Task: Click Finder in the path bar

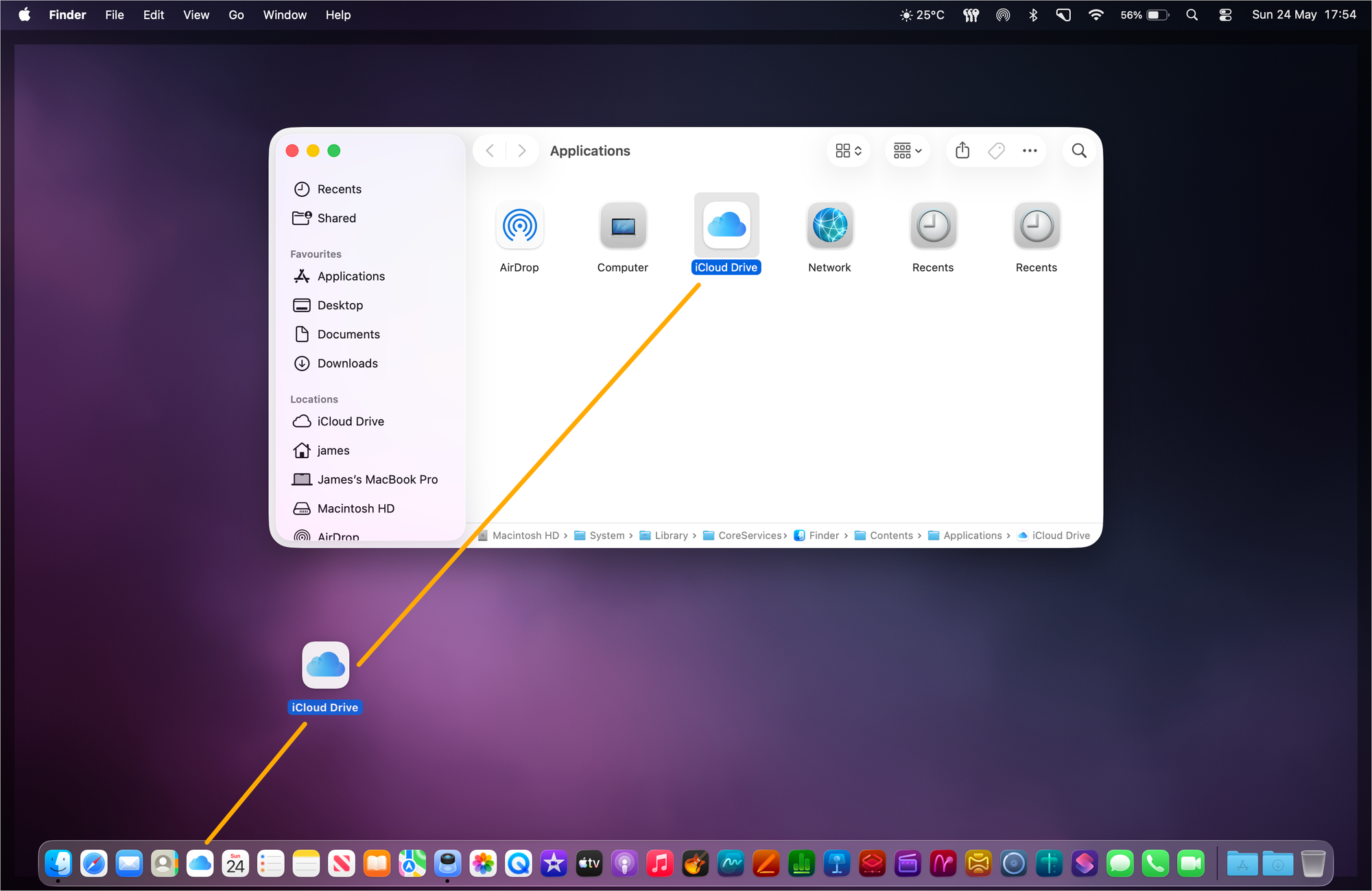Action: tap(816, 536)
